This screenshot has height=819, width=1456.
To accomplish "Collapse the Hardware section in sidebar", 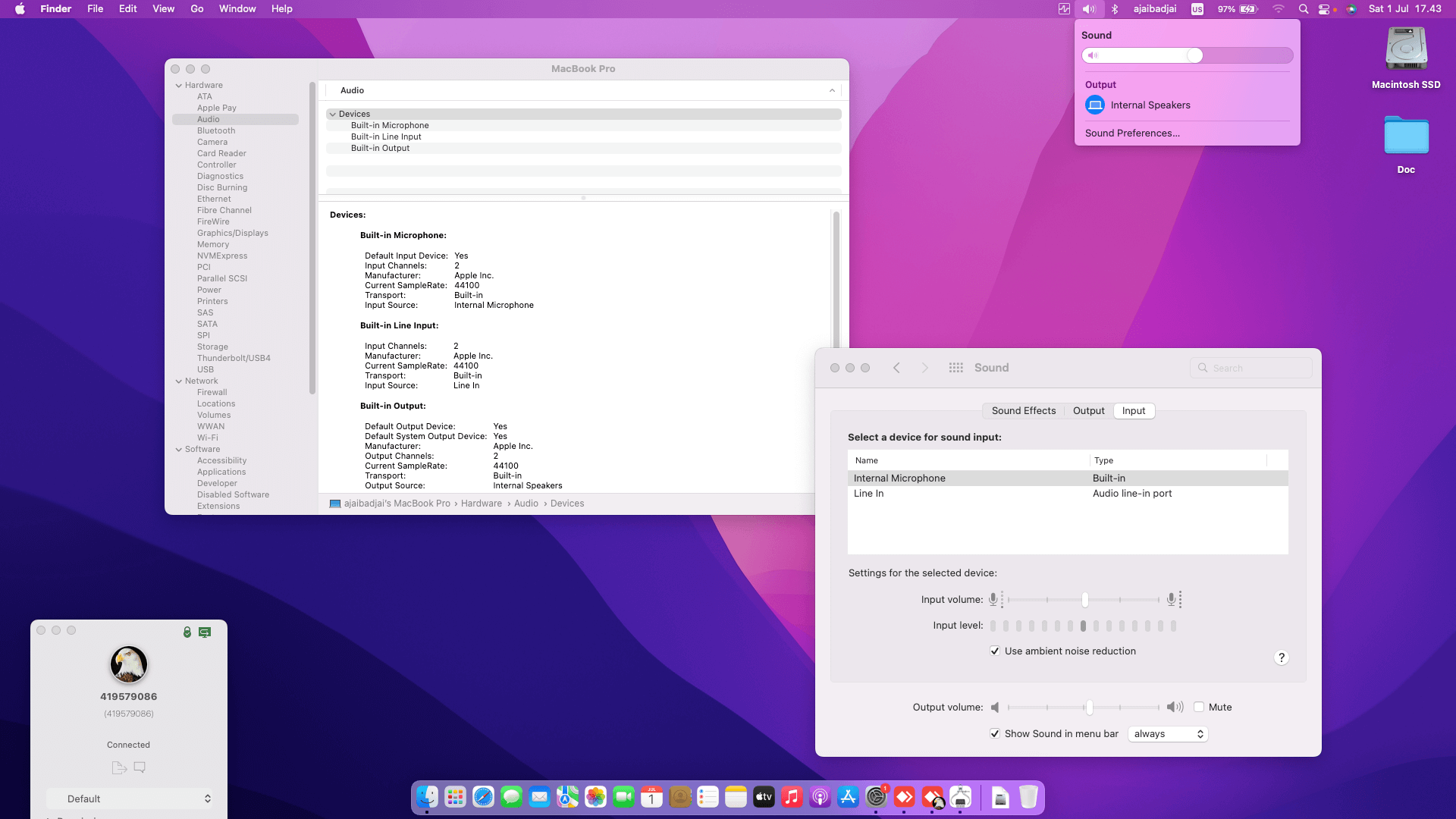I will click(179, 86).
